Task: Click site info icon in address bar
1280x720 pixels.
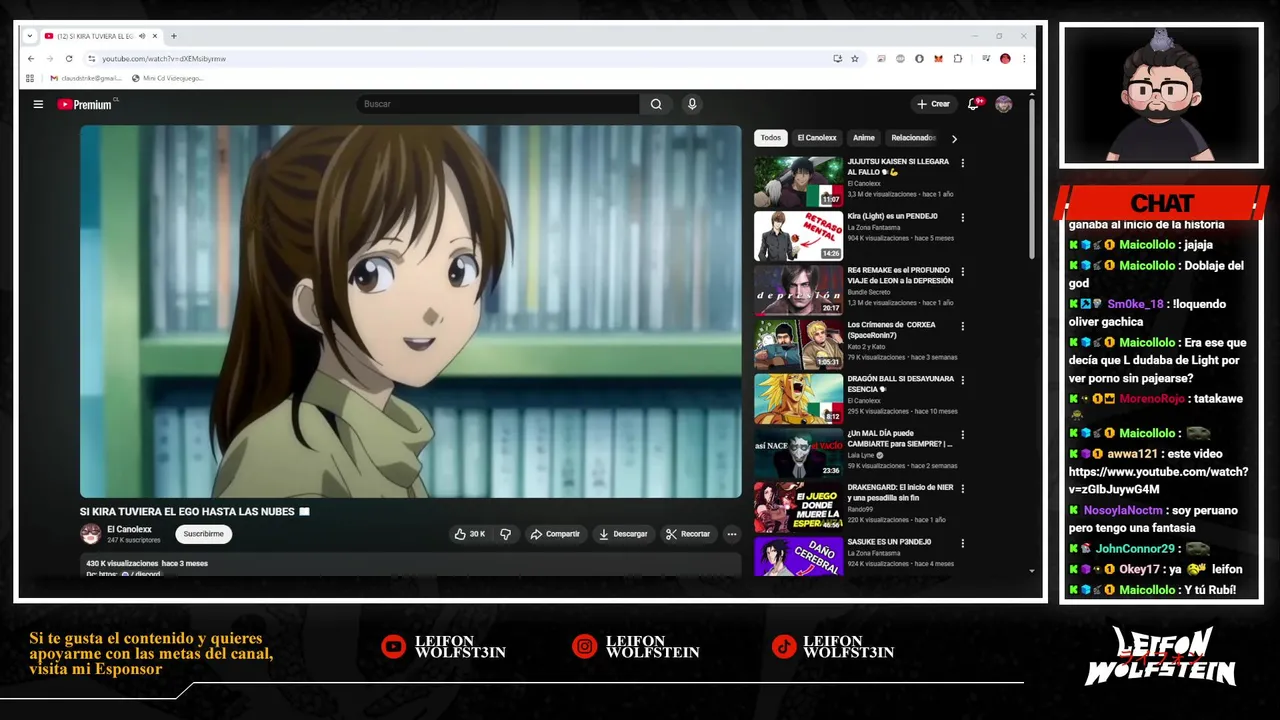Action: 91,59
